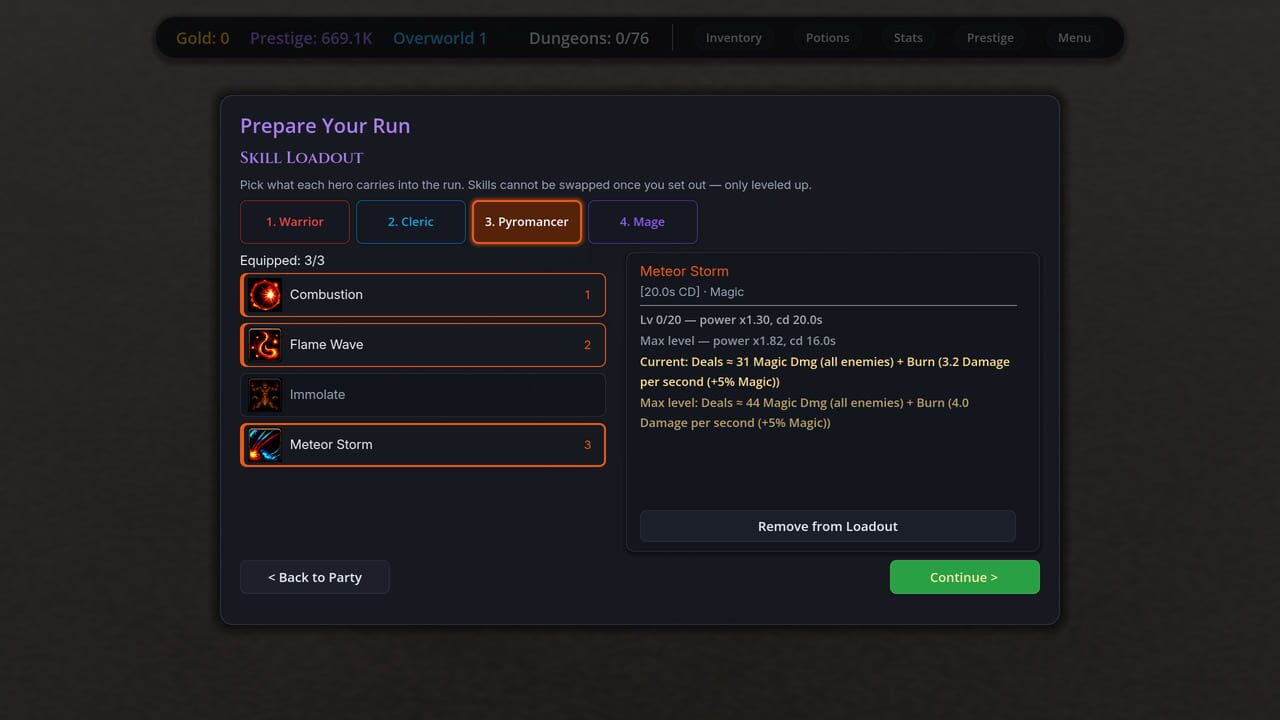The height and width of the screenshot is (720, 1280).
Task: Click the Prestige: 669.1K value
Action: (x=311, y=38)
